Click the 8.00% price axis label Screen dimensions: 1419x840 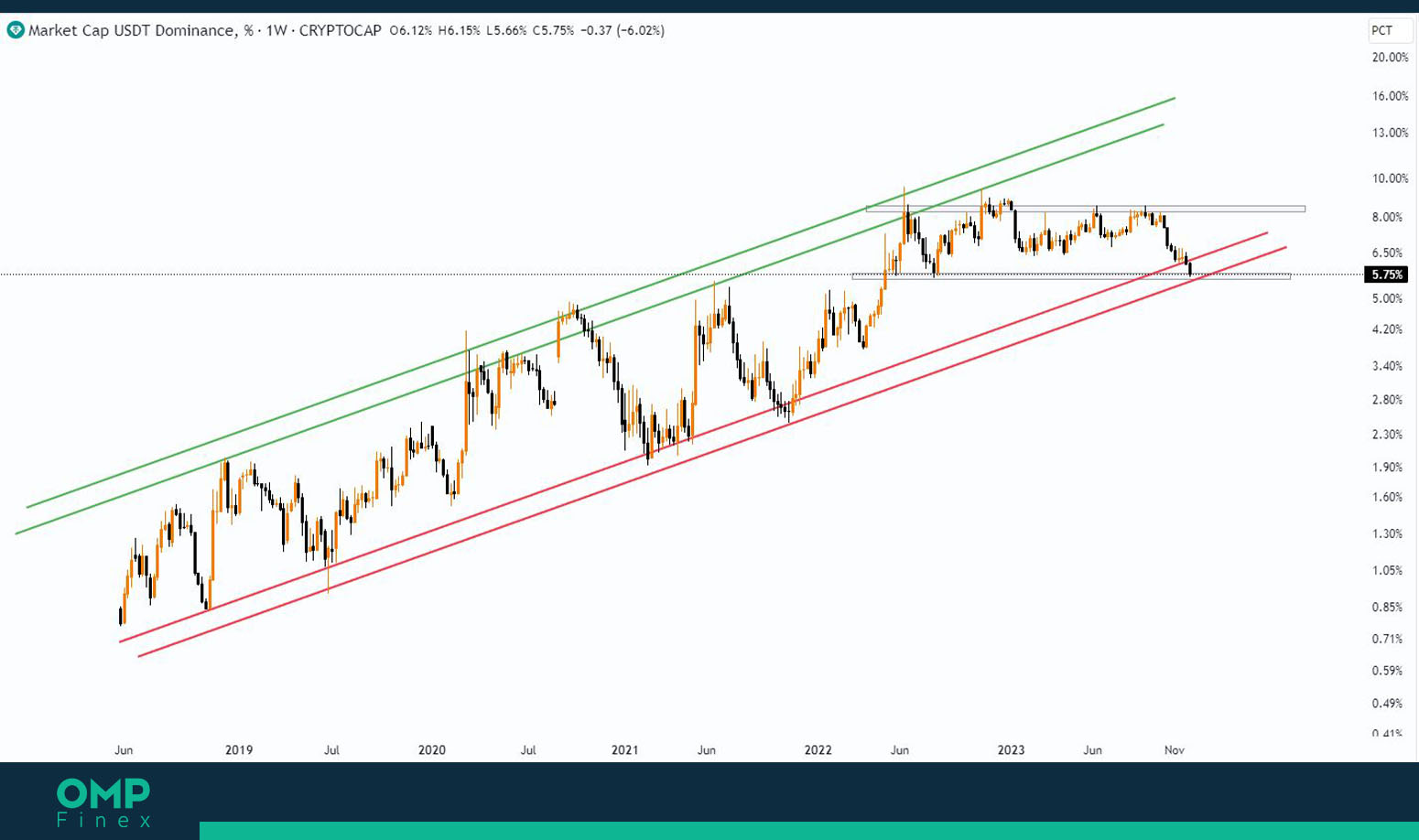[1387, 217]
